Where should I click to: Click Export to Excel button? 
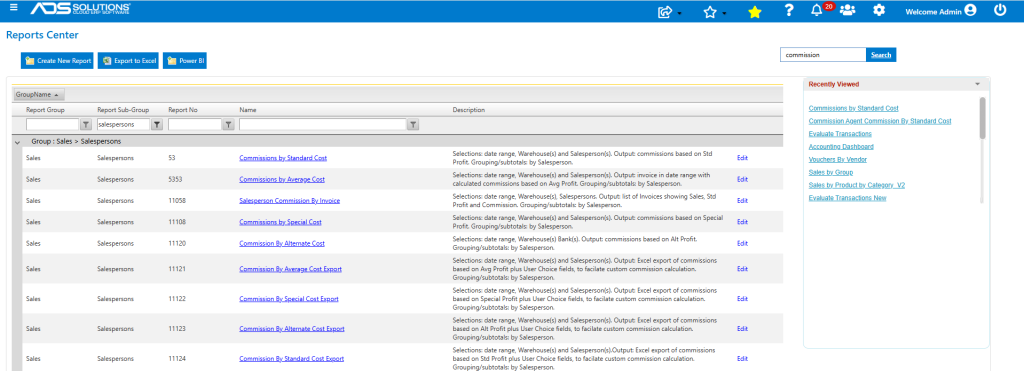pos(129,61)
